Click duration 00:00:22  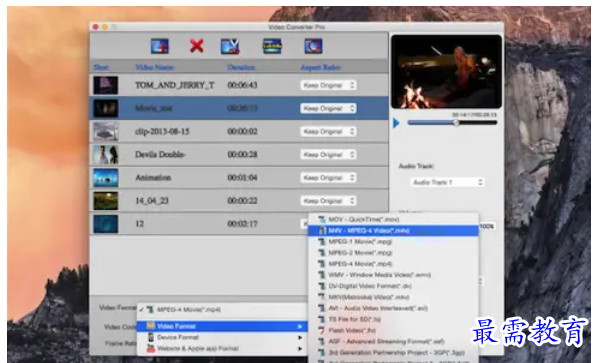point(242,201)
